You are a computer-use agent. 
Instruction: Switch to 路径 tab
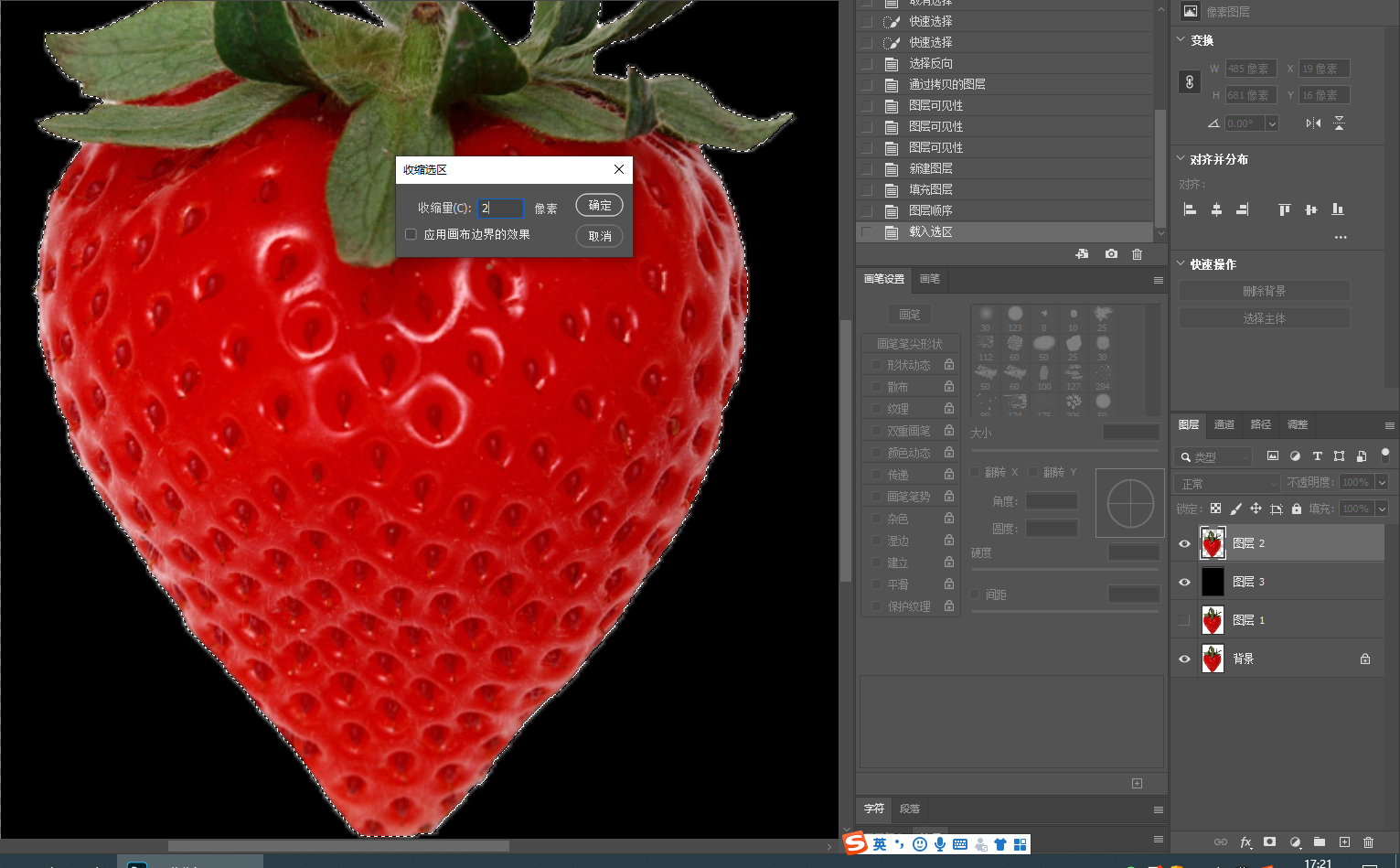coord(1260,424)
